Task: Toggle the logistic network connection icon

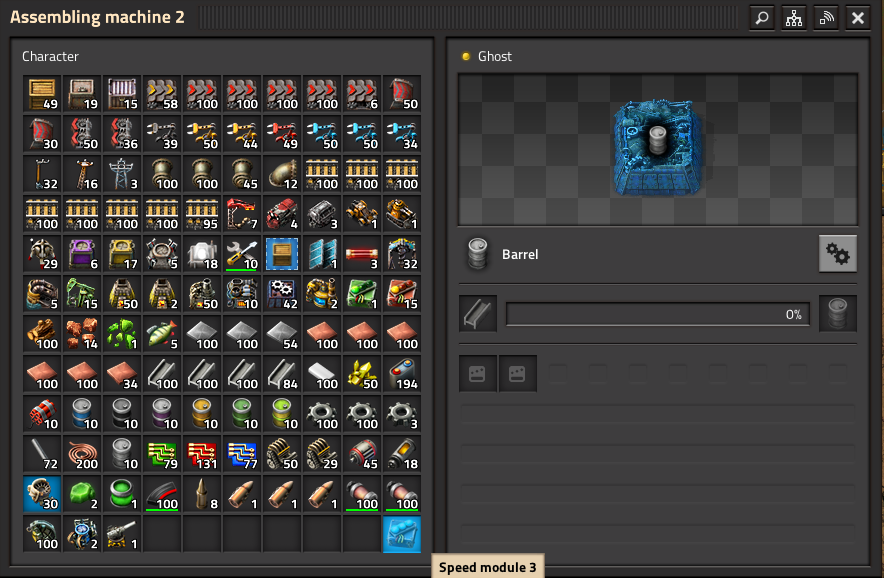Action: coord(826,18)
